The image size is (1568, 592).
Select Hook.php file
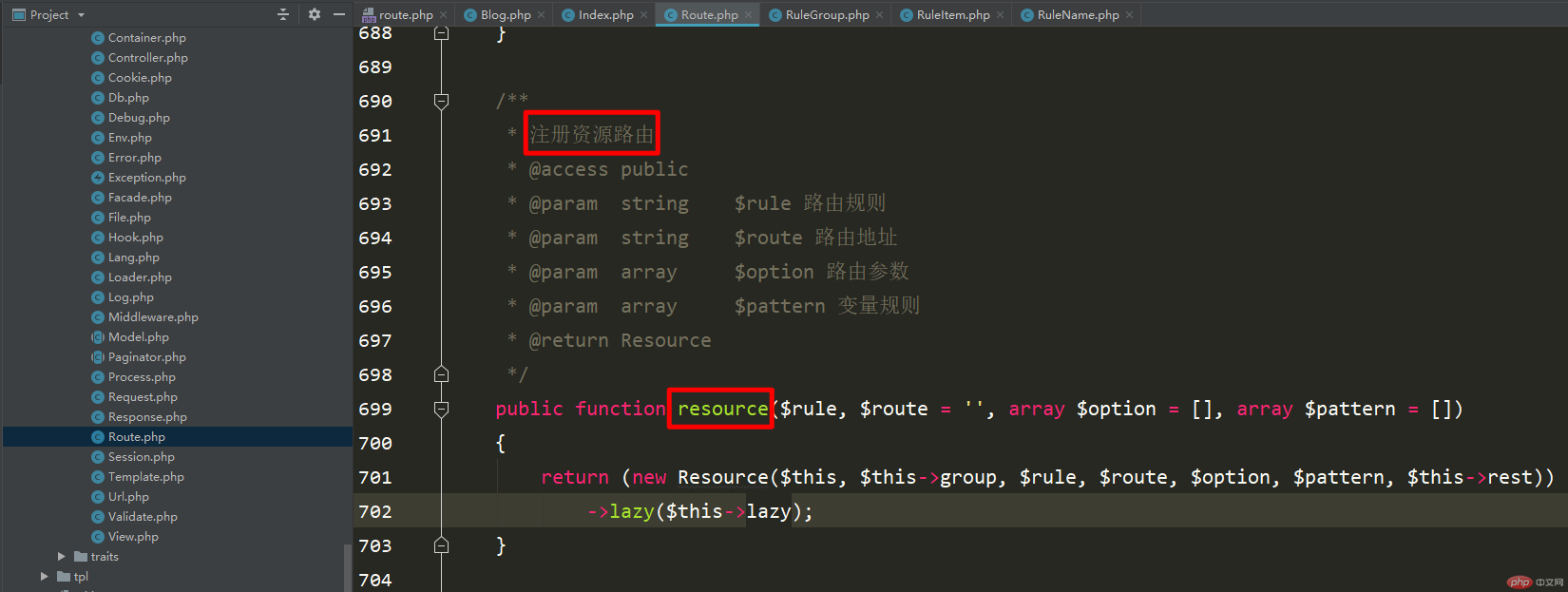(x=135, y=238)
